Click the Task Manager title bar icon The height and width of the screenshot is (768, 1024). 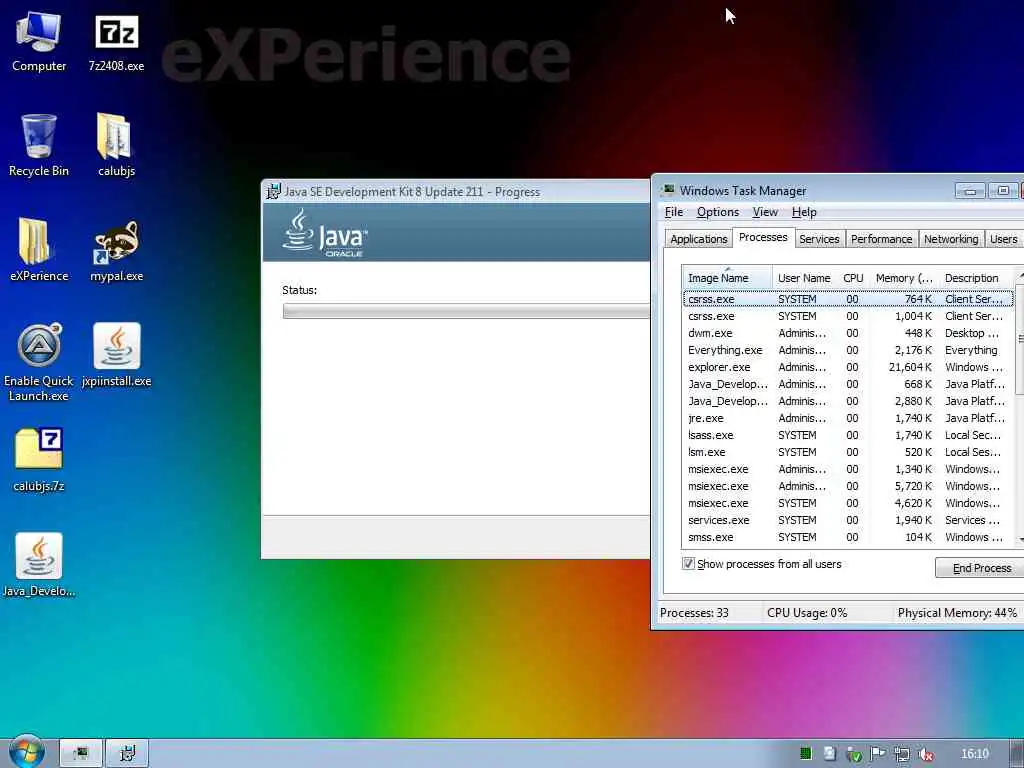[668, 190]
